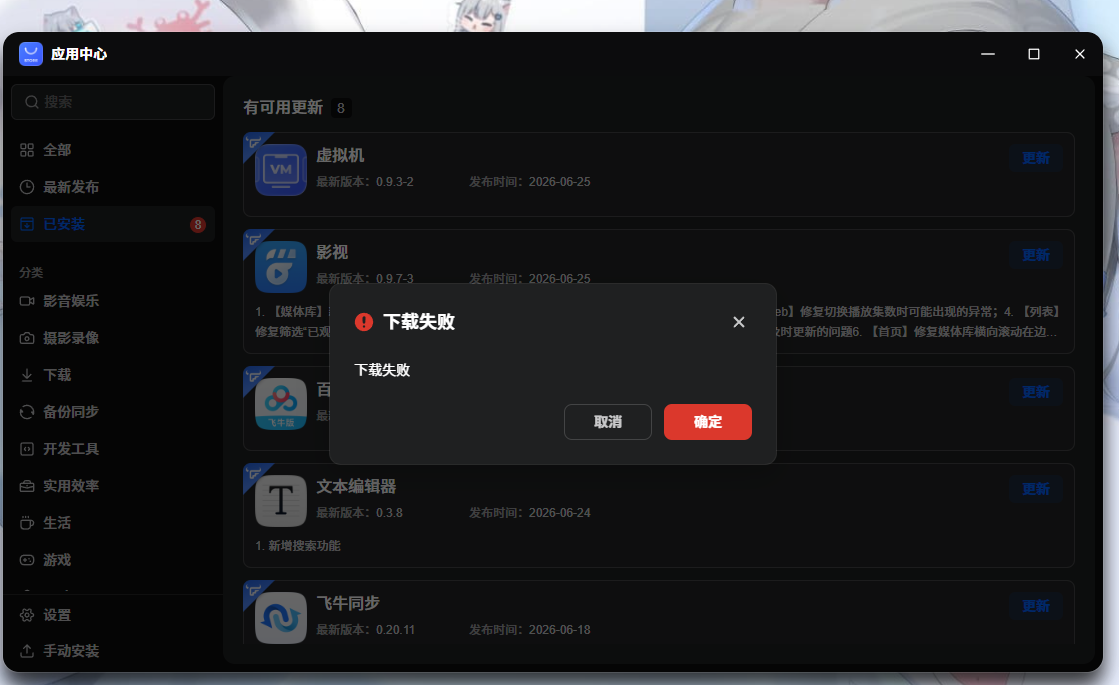Screen dimensions: 1119x685
Task: Click 最新版本: 0.3.8 text
Action: pyautogui.click(x=360, y=513)
